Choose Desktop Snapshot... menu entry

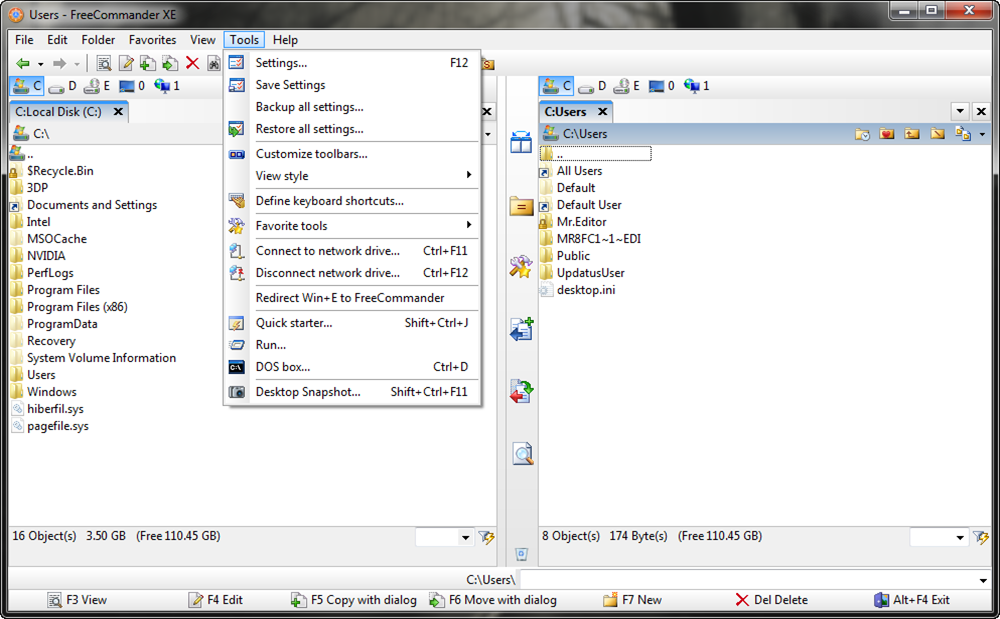pyautogui.click(x=352, y=391)
